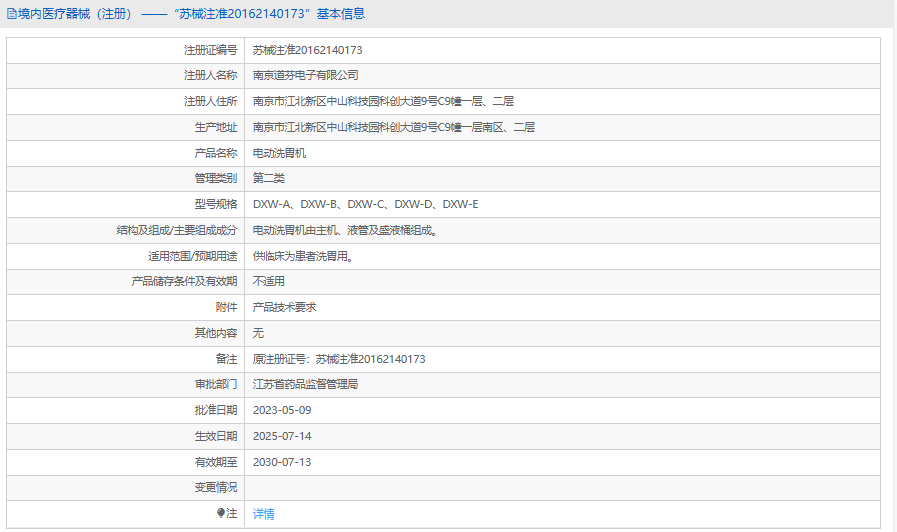
Task: Select management class 第二类
Action: point(269,178)
